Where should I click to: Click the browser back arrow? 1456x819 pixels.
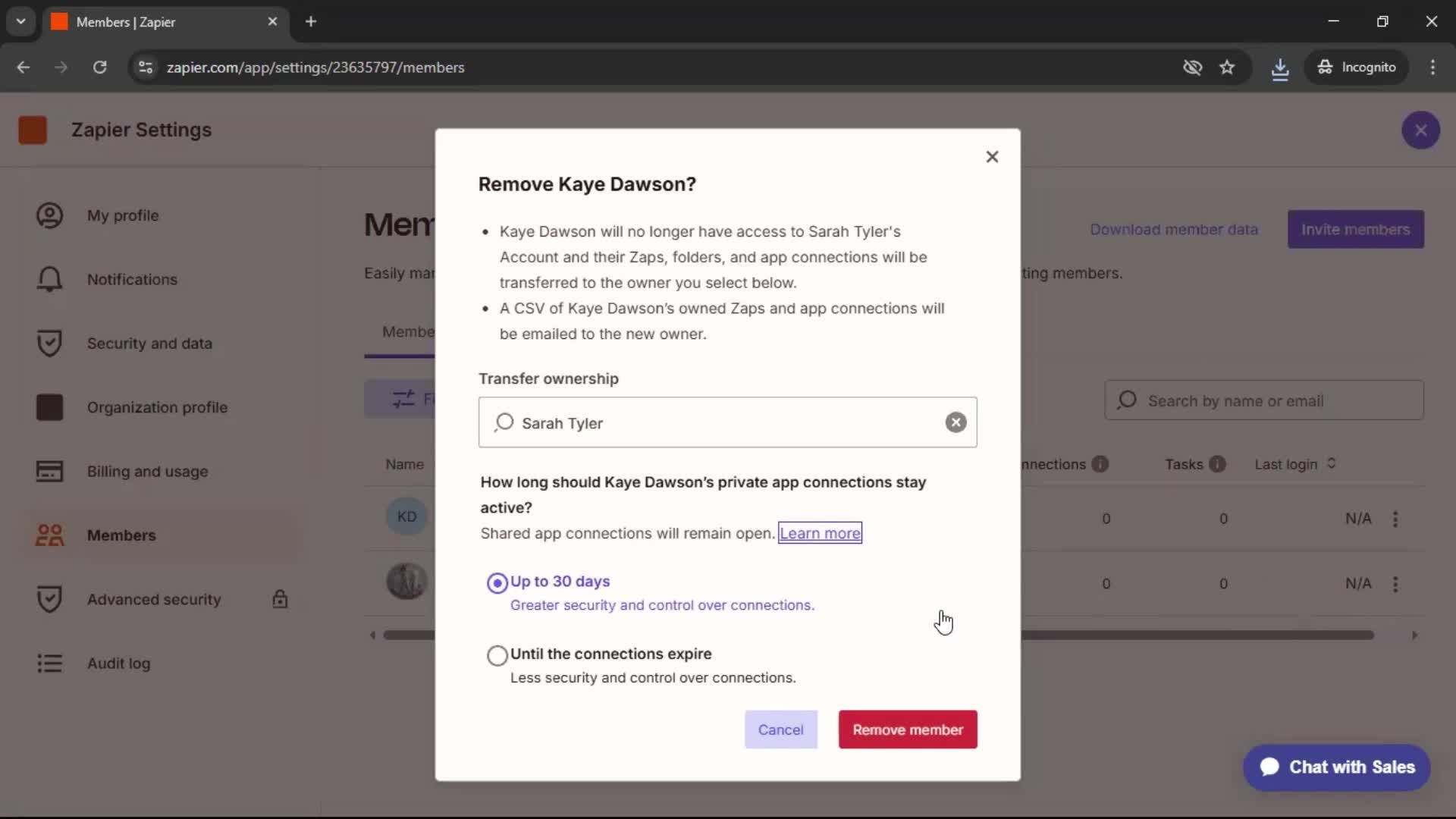point(24,67)
